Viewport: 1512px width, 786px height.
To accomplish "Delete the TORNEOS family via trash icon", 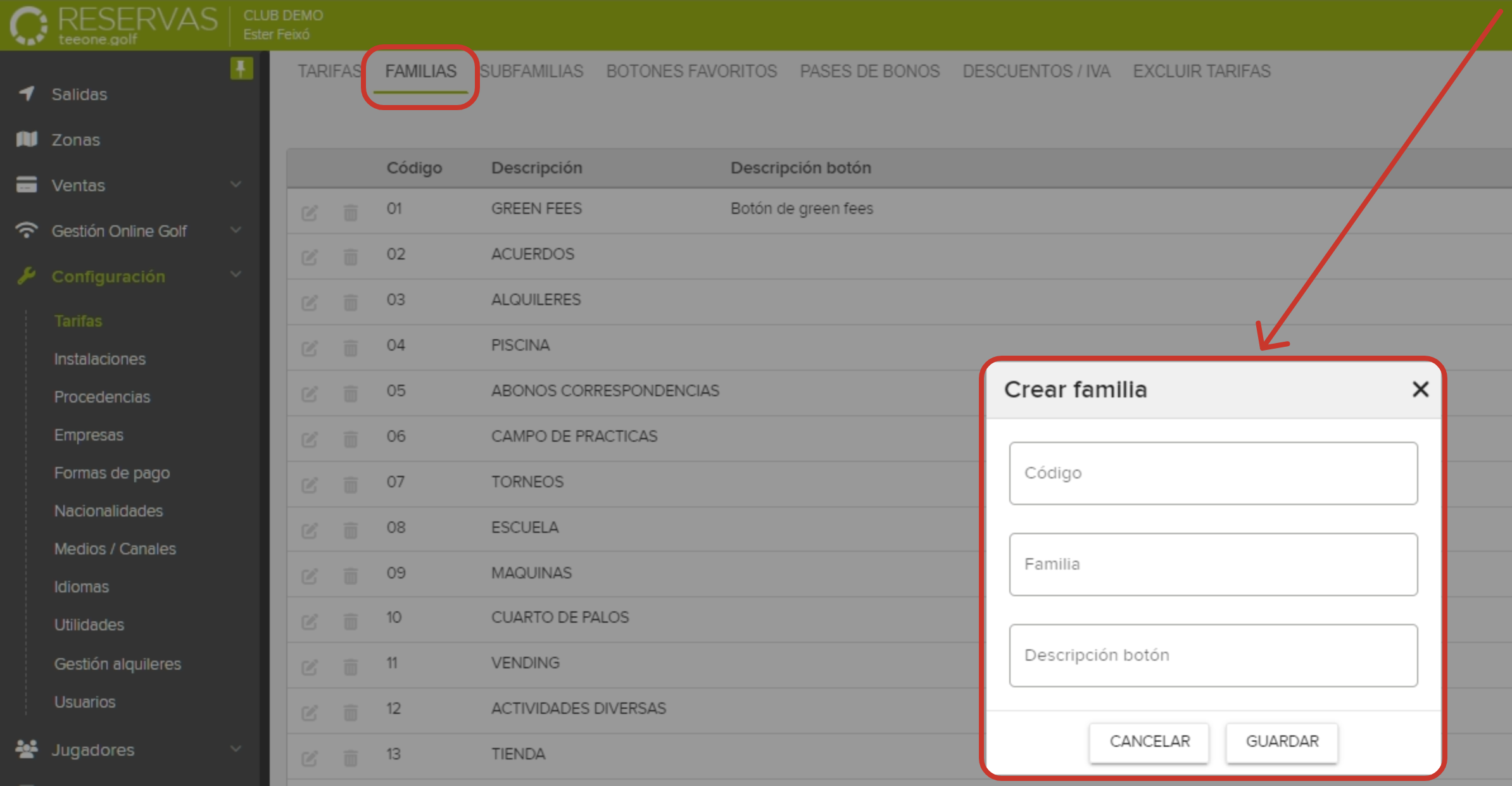I will coord(350,484).
